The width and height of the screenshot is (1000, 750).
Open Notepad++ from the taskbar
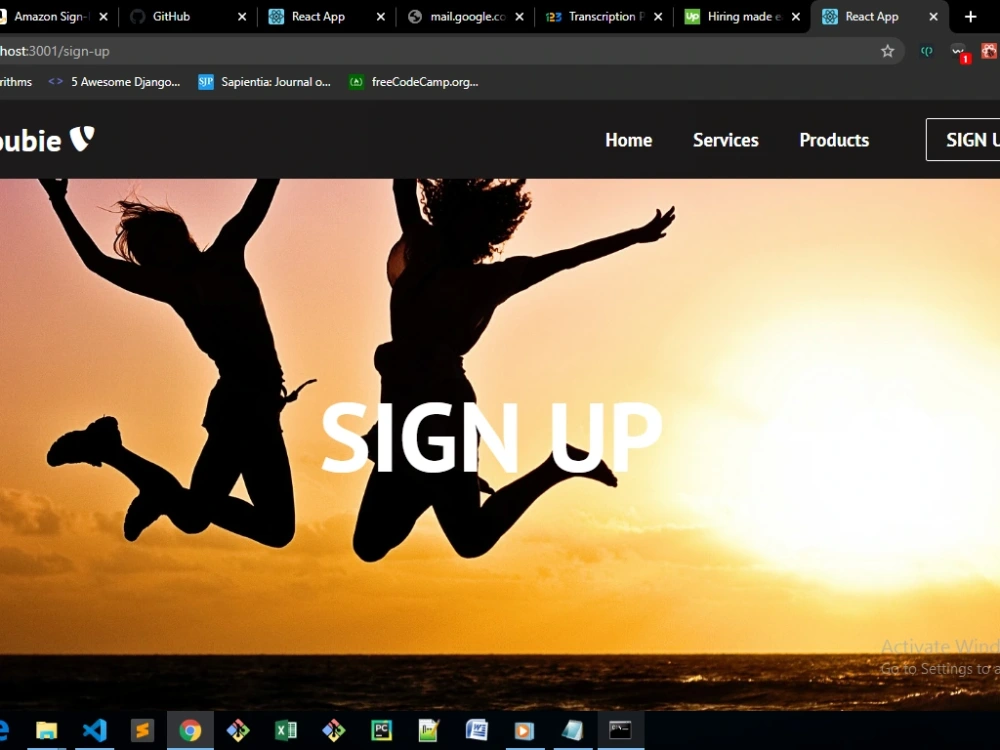coord(429,730)
